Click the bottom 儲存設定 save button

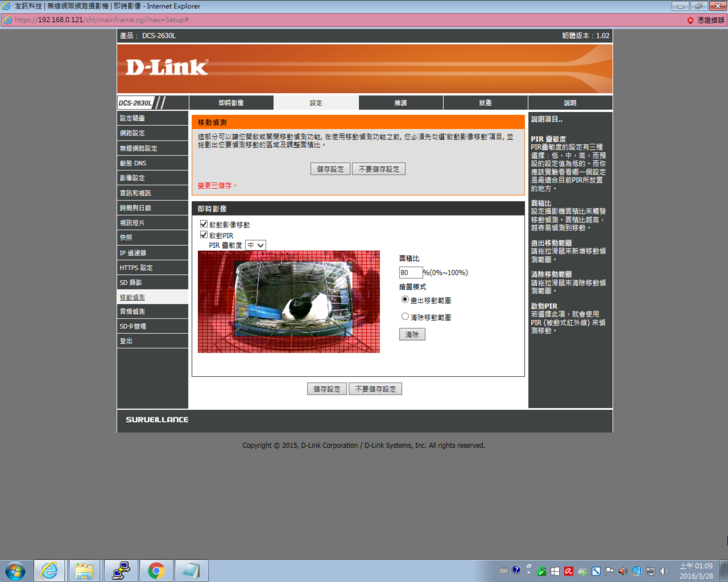pyautogui.click(x=327, y=389)
